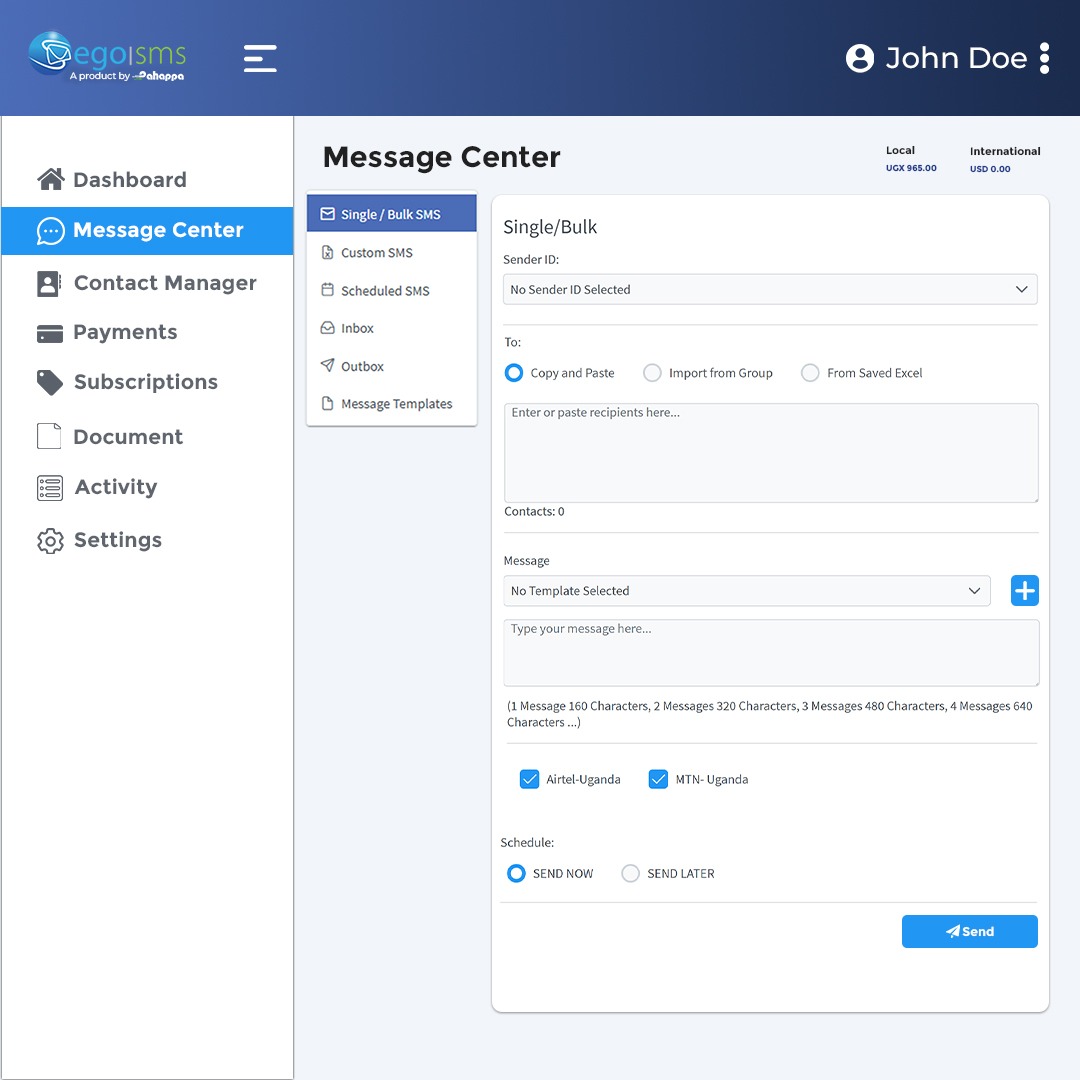Click the Outbox paper plane icon
This screenshot has height=1080, width=1080.
click(328, 365)
